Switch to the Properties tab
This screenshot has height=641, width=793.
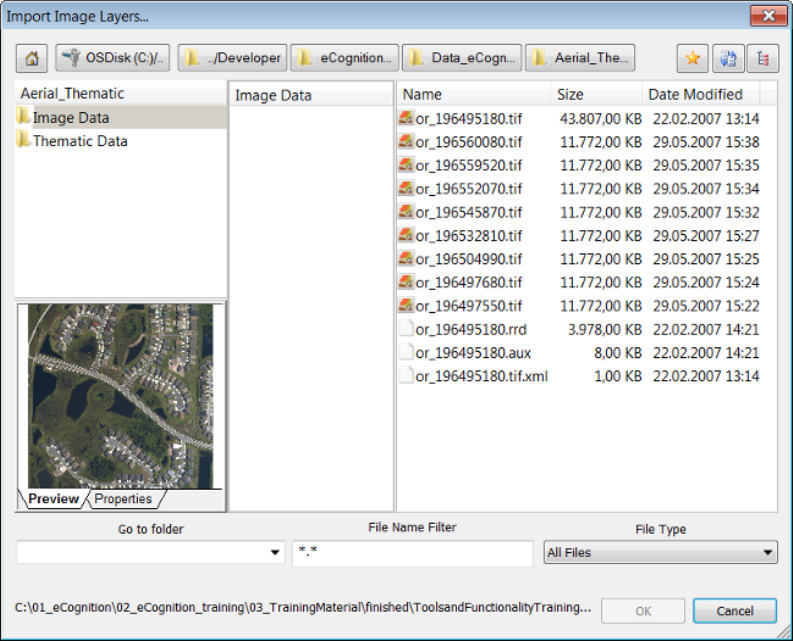(124, 499)
